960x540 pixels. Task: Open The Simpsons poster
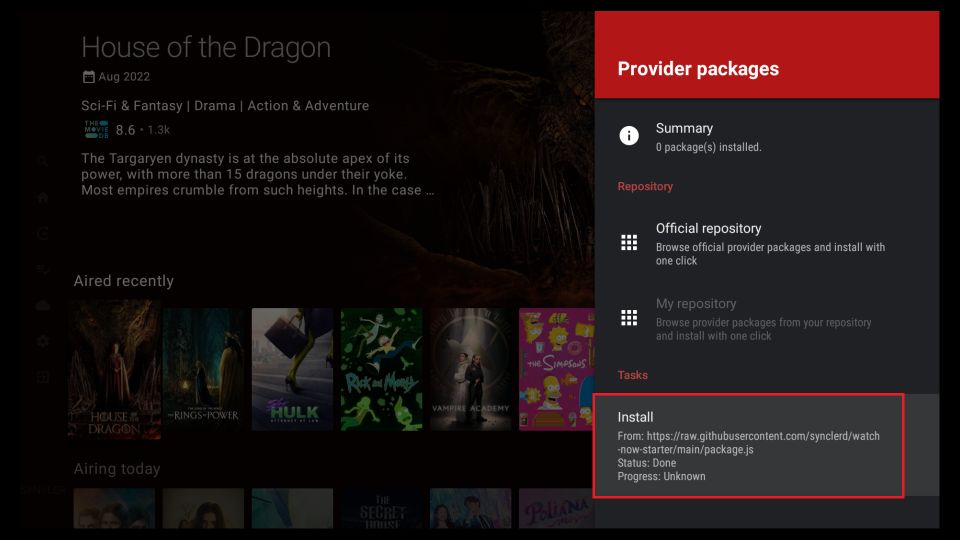pos(557,369)
